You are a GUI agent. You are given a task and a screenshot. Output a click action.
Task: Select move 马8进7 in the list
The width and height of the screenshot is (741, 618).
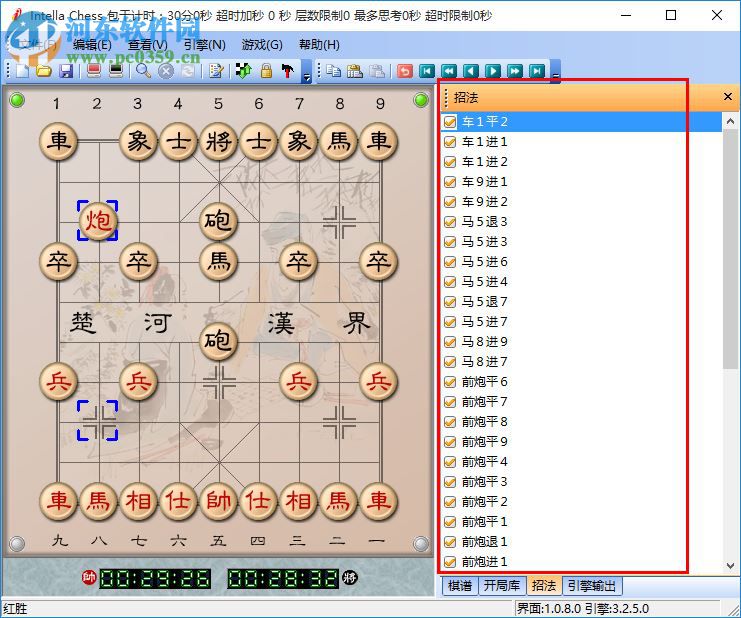(x=484, y=362)
